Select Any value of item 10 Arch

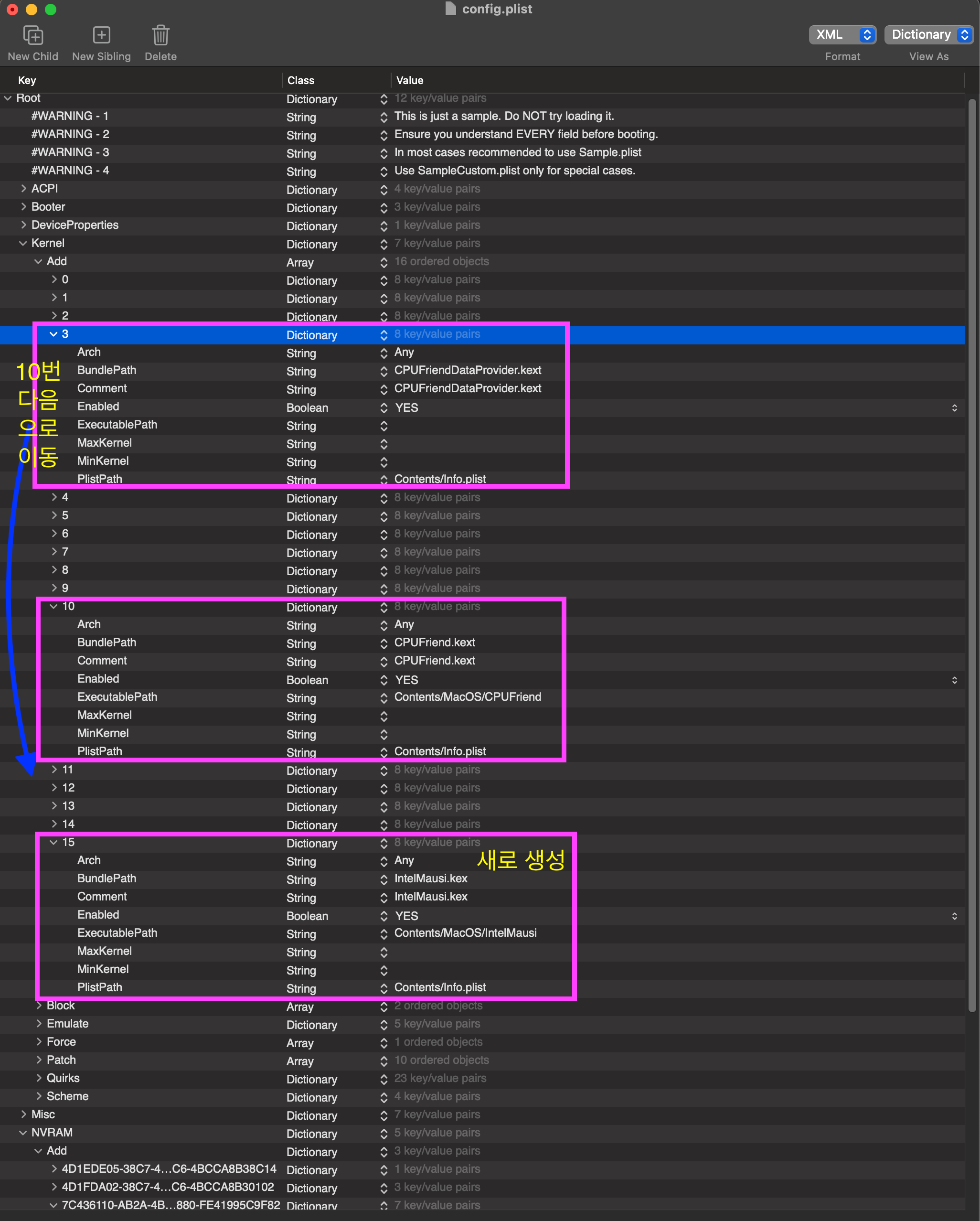(x=404, y=624)
